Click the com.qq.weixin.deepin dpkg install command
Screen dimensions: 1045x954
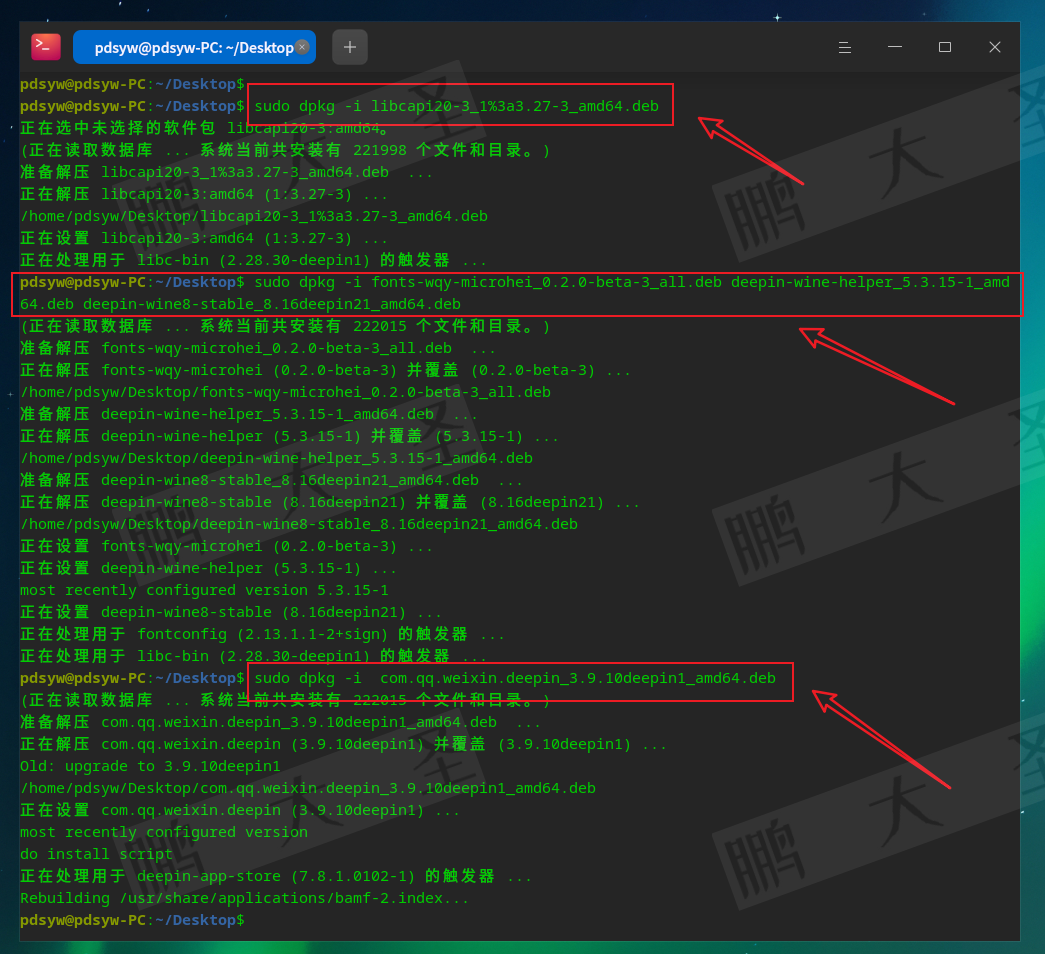click(515, 678)
